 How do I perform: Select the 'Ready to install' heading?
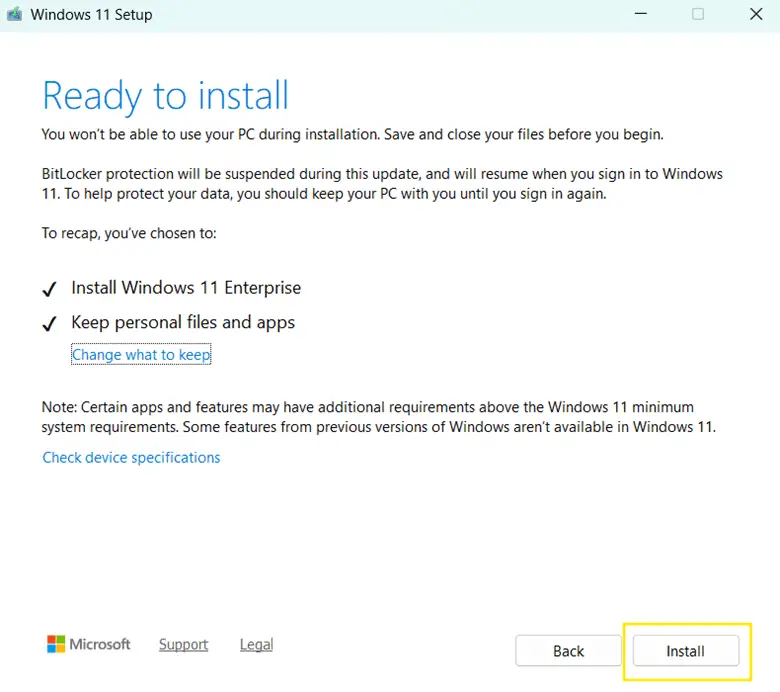click(165, 96)
